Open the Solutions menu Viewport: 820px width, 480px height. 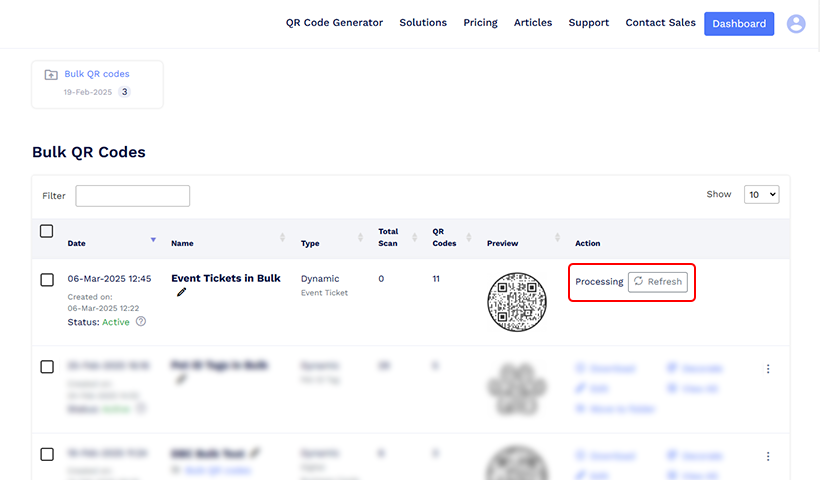[423, 22]
